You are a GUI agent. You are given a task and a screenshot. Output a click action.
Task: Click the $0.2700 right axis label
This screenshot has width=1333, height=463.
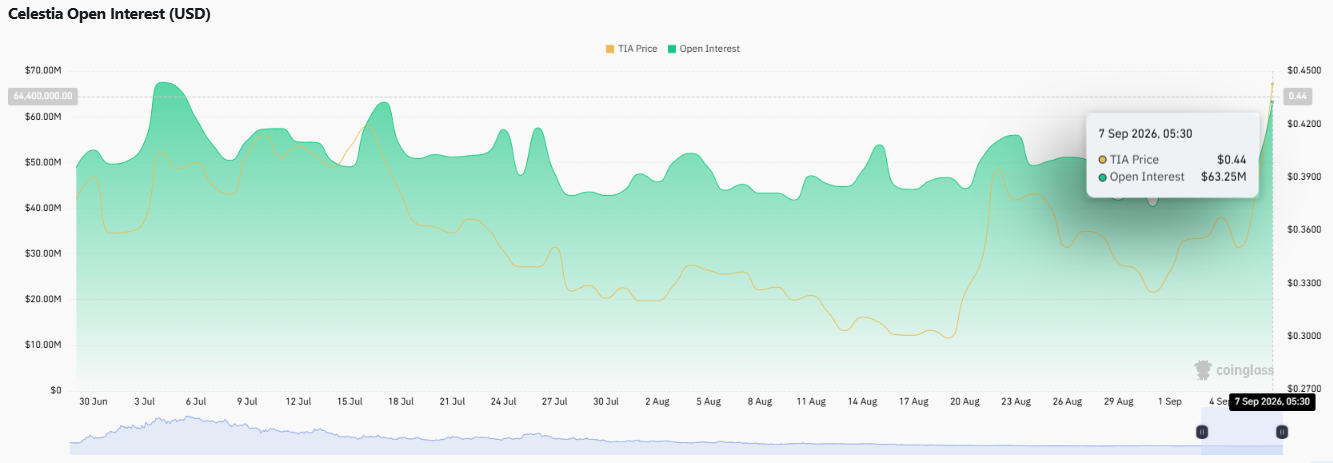coord(1303,389)
